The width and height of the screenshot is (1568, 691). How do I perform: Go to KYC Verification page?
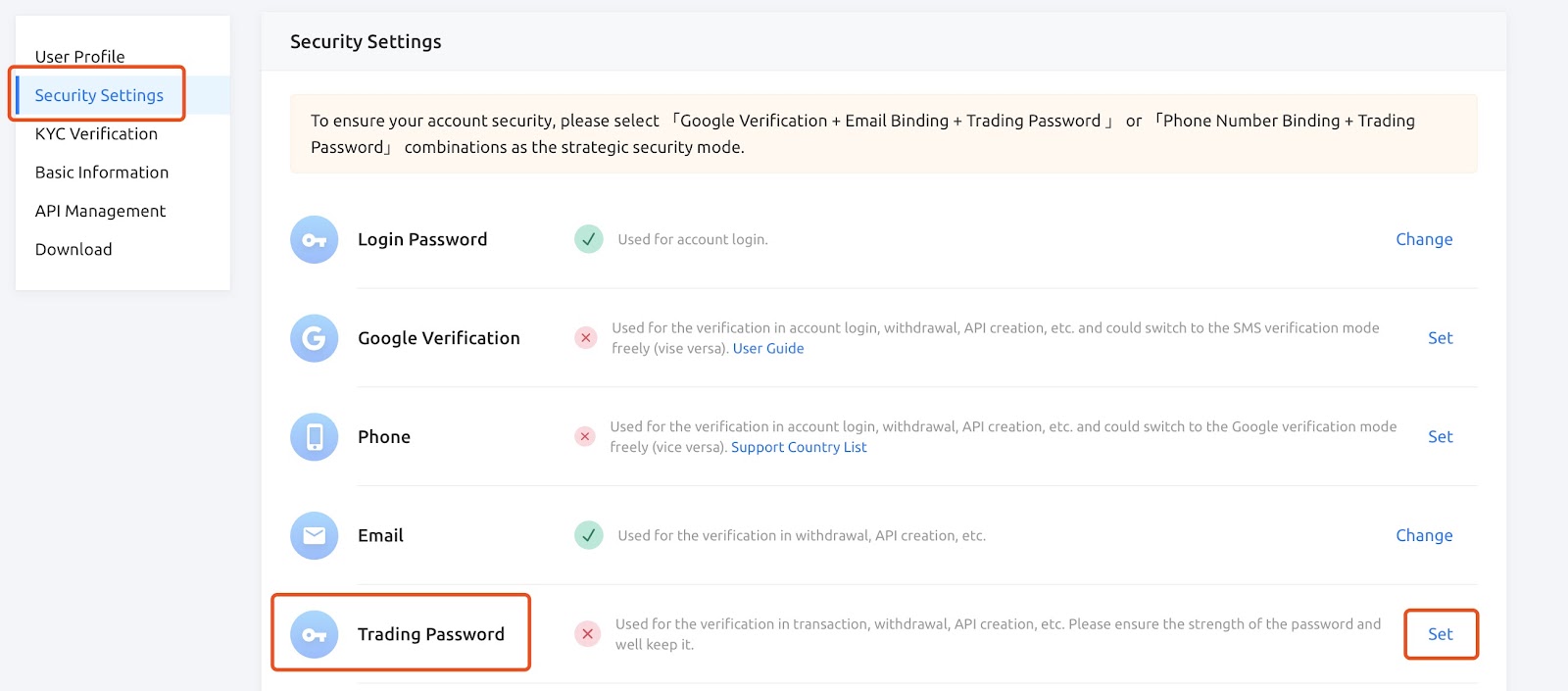pos(96,134)
